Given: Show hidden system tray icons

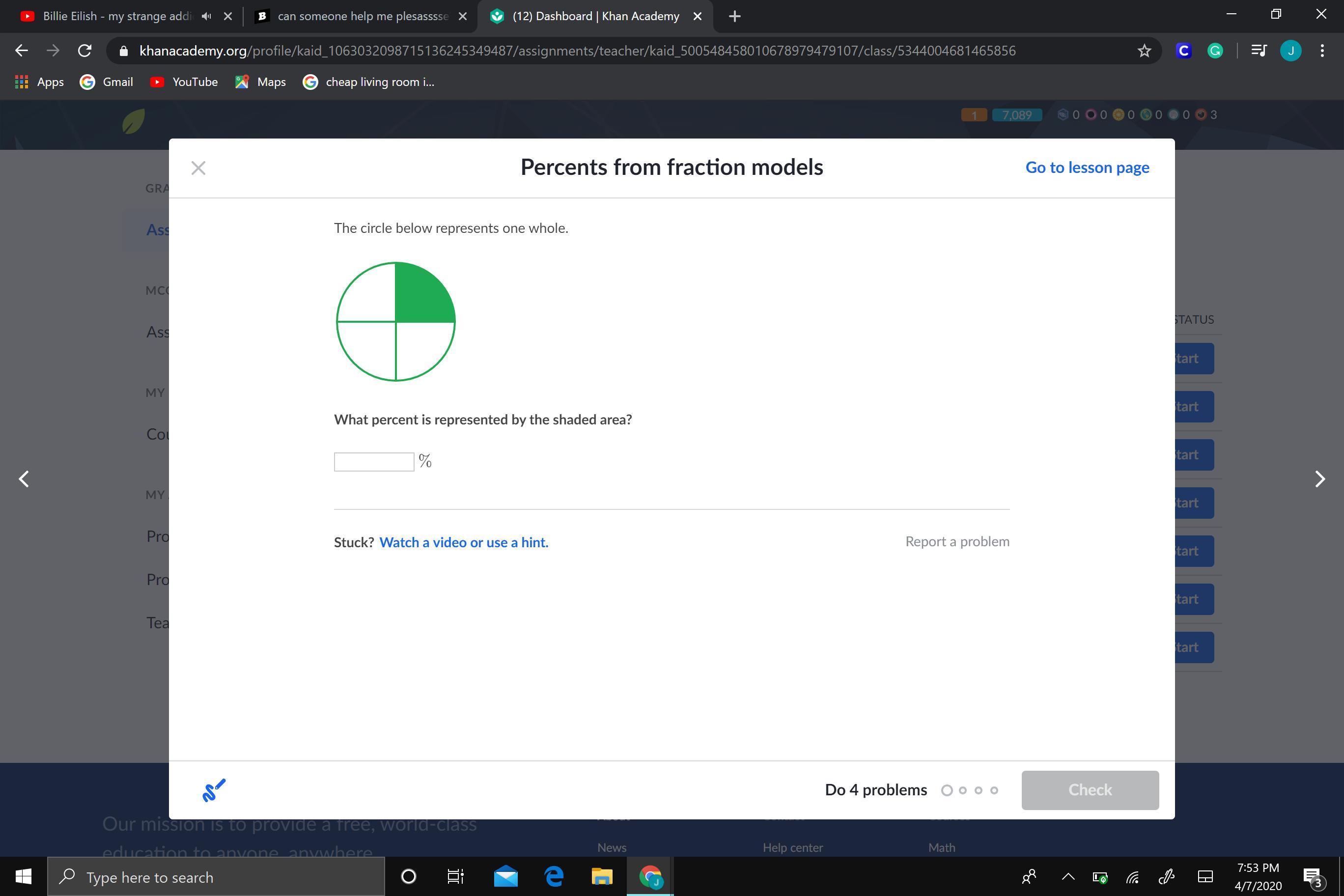Looking at the screenshot, I should 1067,876.
